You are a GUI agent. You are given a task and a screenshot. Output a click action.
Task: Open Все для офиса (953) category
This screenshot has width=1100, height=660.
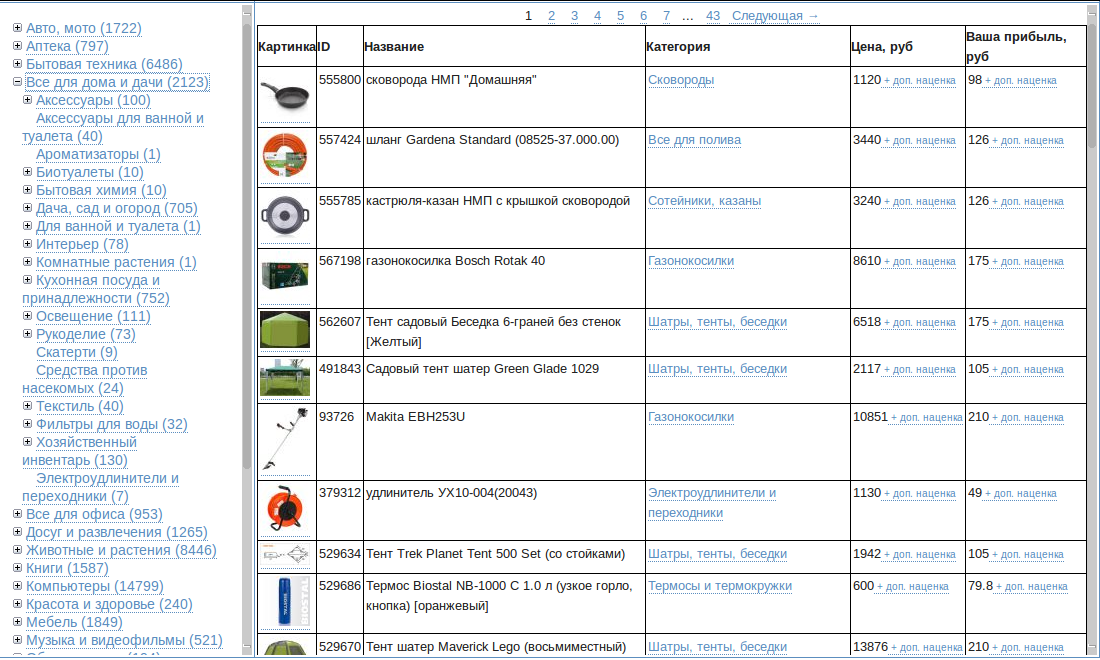point(94,514)
